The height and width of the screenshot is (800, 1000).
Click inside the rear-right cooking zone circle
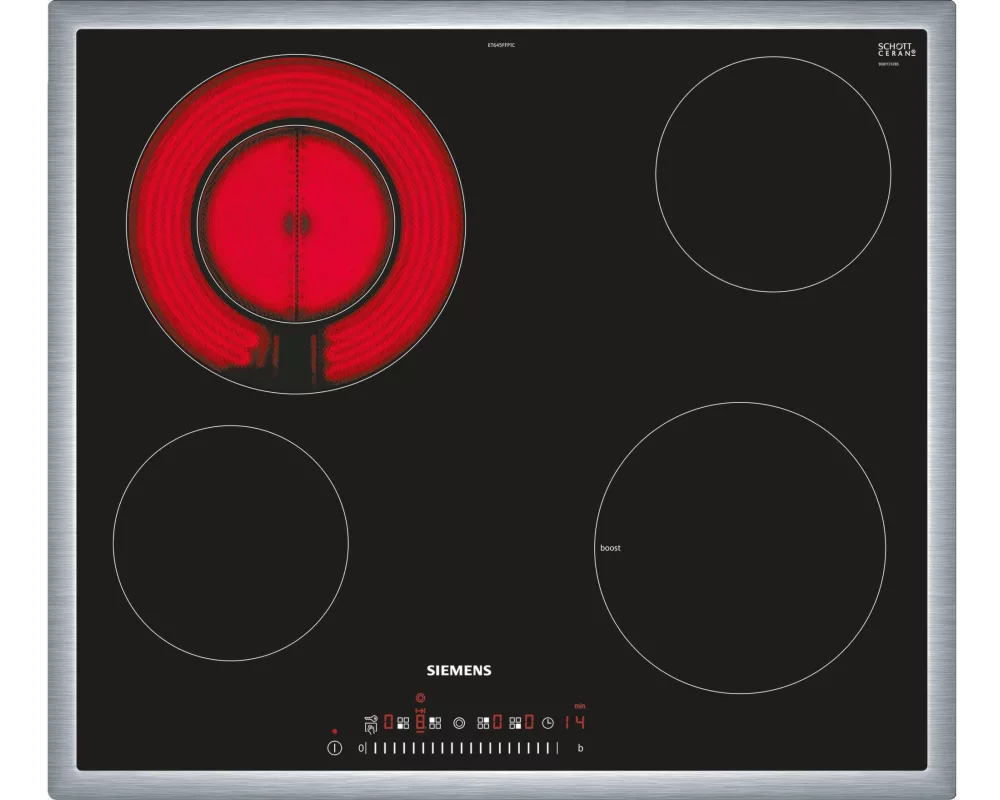[772, 173]
